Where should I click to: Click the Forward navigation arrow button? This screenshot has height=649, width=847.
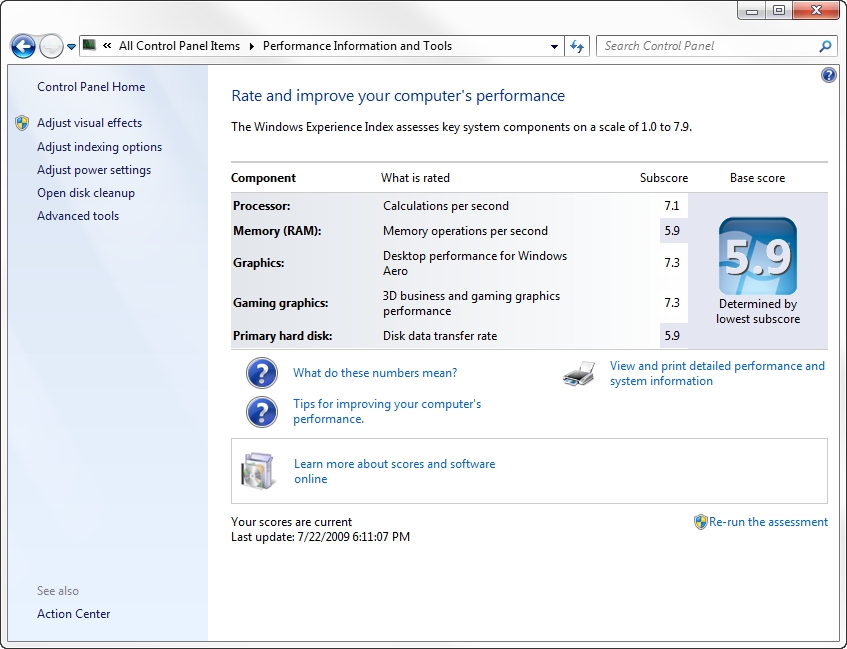point(51,46)
